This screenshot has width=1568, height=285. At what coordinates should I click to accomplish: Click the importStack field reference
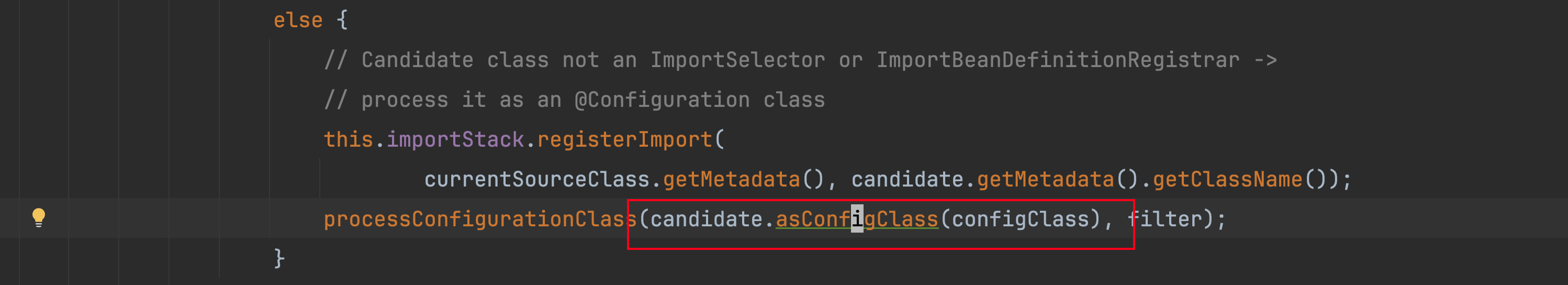455,139
